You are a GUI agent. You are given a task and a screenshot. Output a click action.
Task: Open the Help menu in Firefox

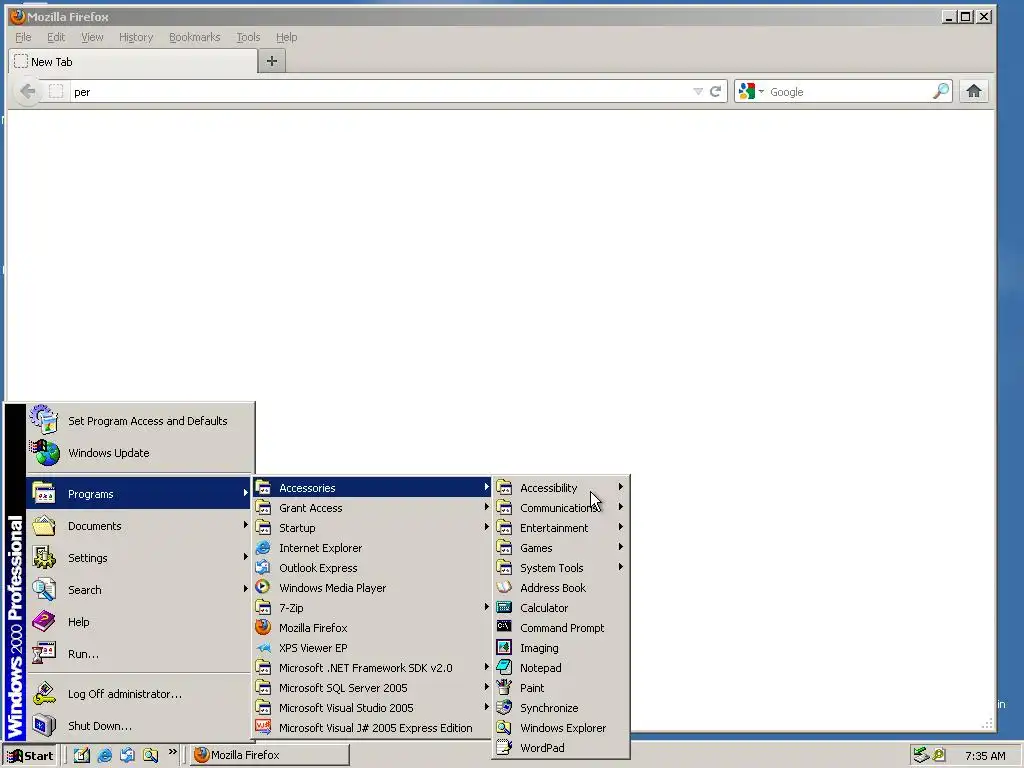pos(286,37)
